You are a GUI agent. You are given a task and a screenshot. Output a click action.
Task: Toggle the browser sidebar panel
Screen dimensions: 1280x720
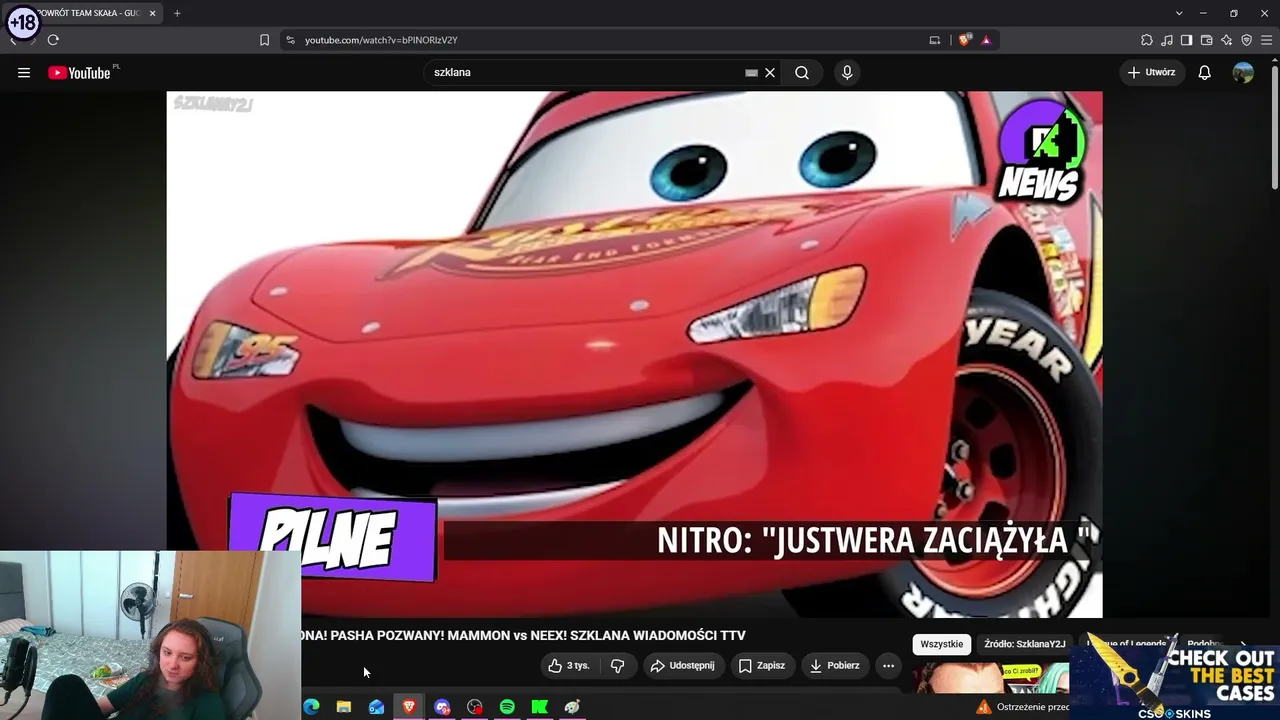point(1186,40)
